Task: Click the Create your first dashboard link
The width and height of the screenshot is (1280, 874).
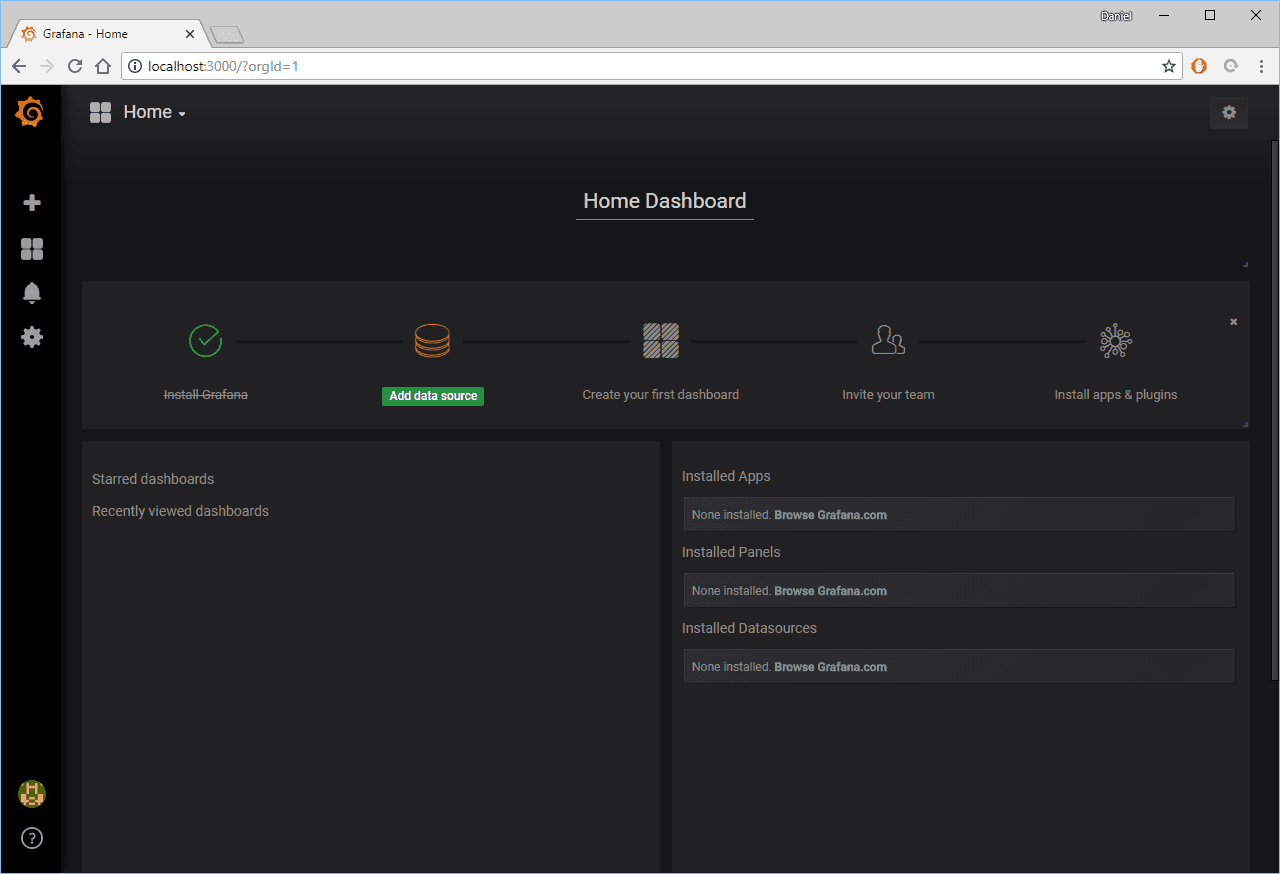Action: click(661, 395)
